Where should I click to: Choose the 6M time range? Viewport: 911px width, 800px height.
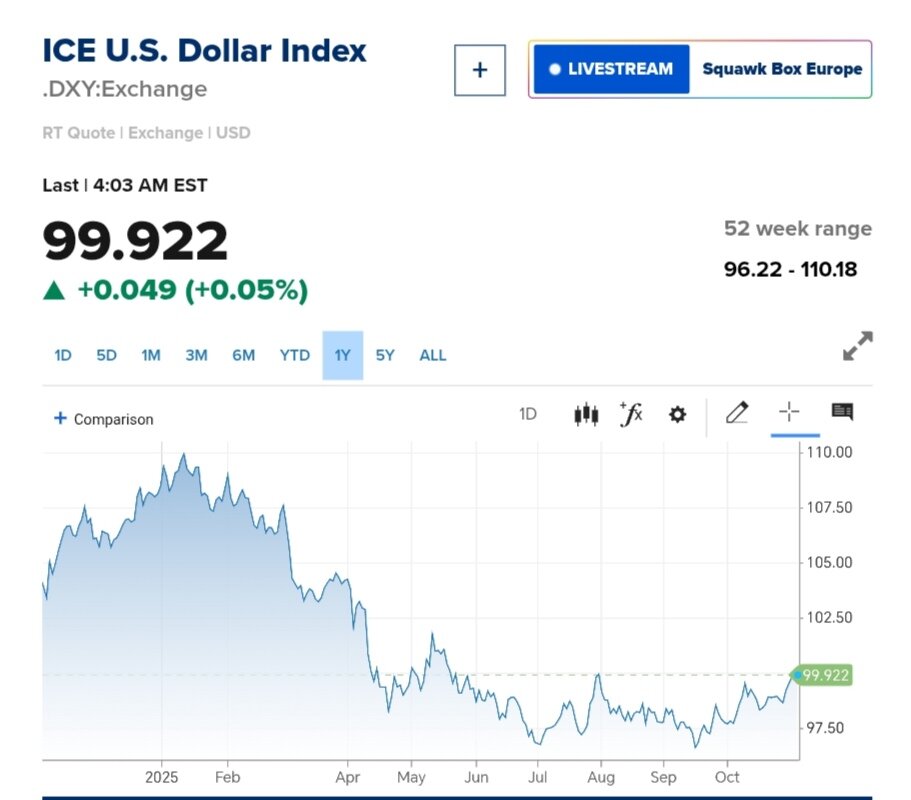pos(243,355)
